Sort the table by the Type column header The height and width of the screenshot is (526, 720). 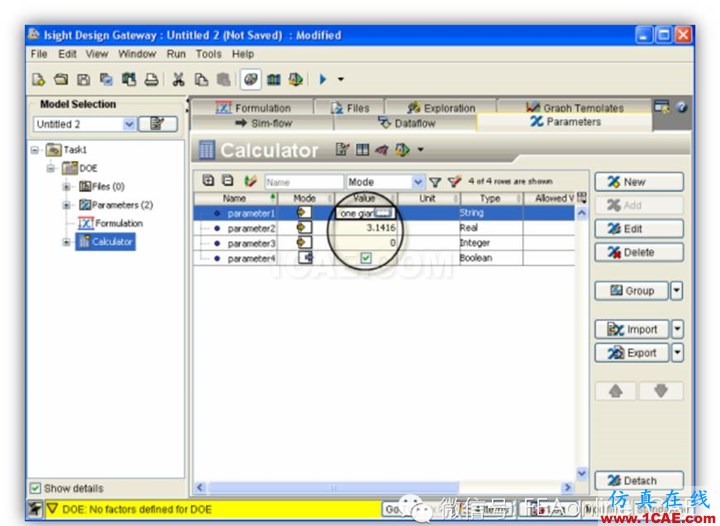tap(490, 198)
